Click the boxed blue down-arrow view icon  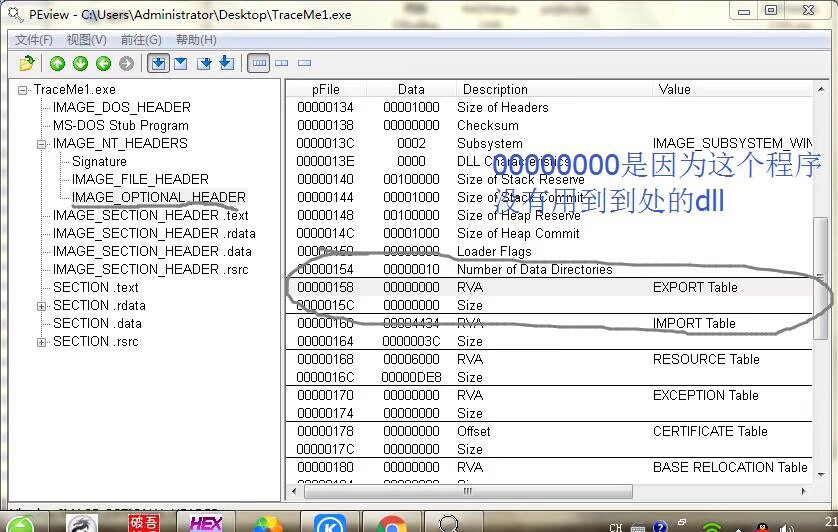click(158, 64)
